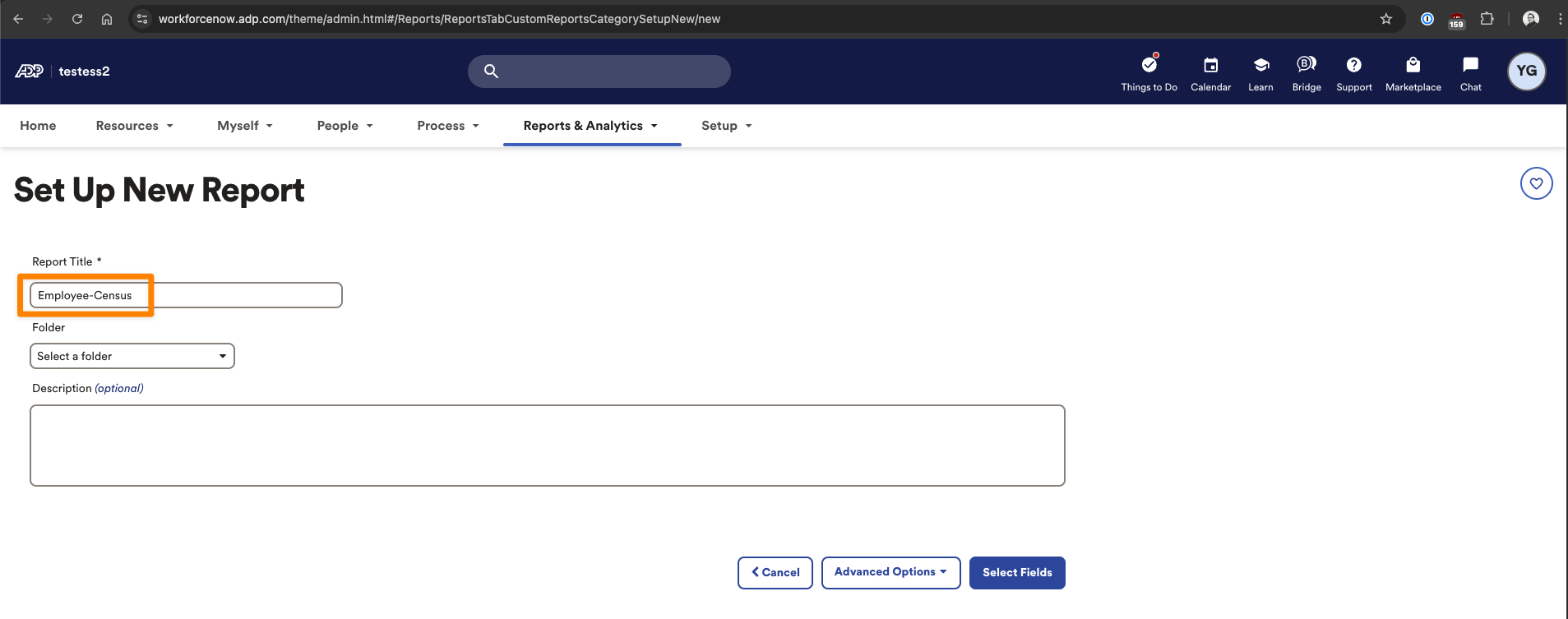
Task: Expand the Reports & Analytics menu
Action: [x=591, y=126]
